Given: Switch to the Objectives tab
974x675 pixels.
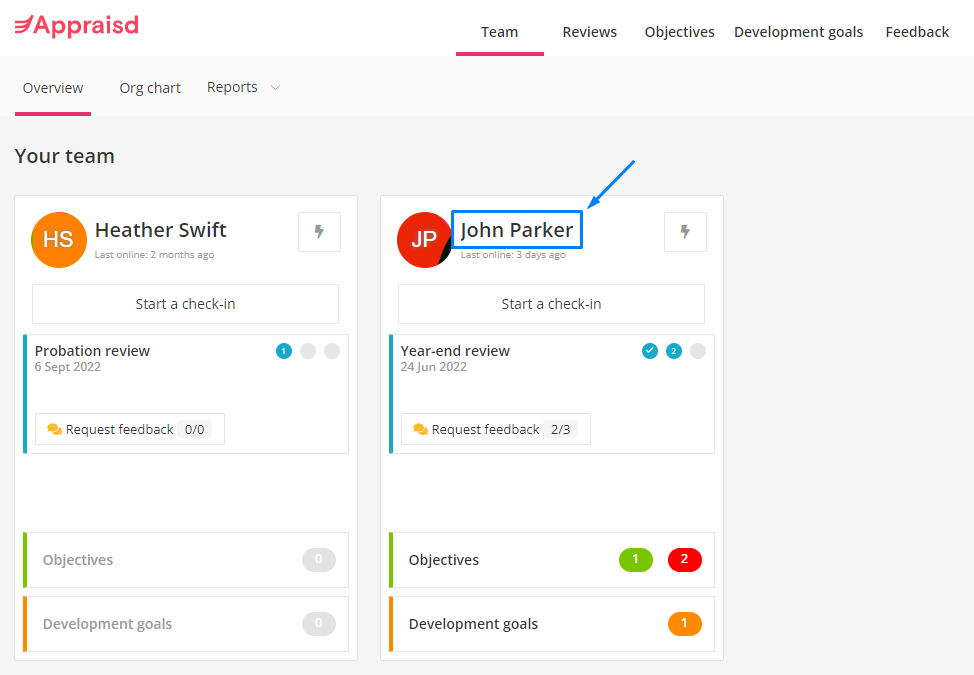Looking at the screenshot, I should coord(680,32).
